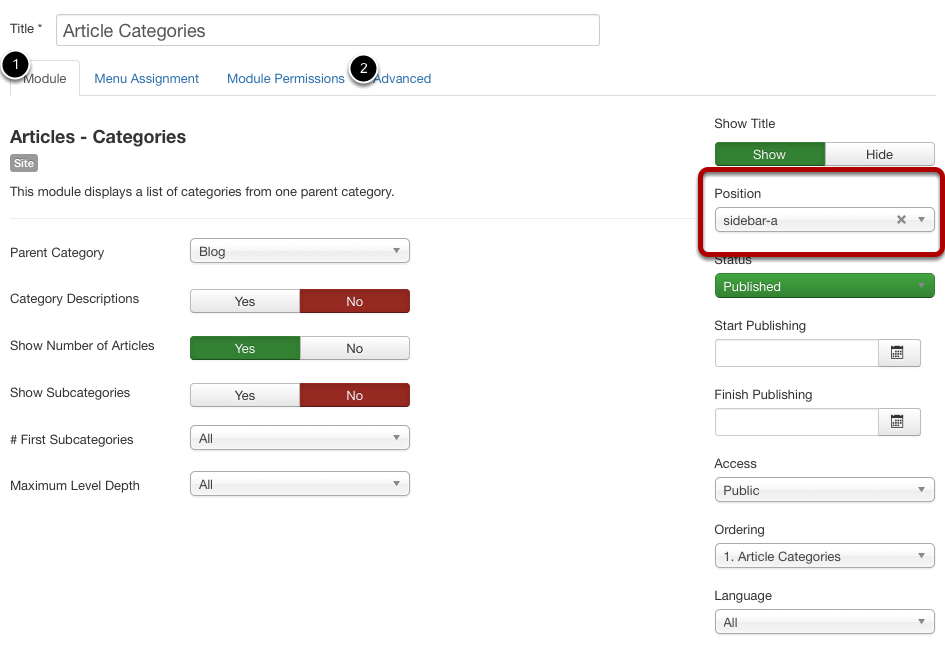Open the Language dropdown

(x=824, y=622)
